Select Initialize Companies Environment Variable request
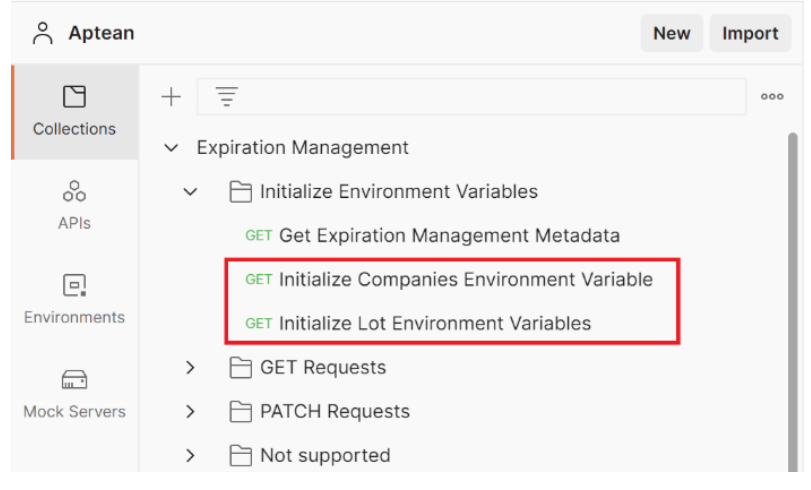 click(x=465, y=279)
